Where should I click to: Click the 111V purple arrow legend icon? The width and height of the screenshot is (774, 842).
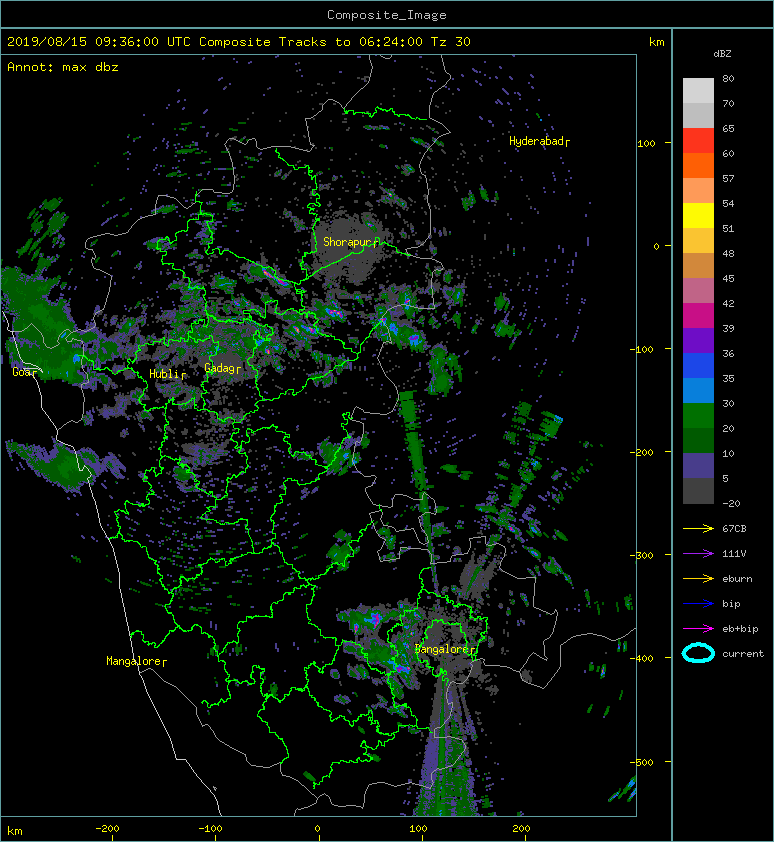pos(698,554)
